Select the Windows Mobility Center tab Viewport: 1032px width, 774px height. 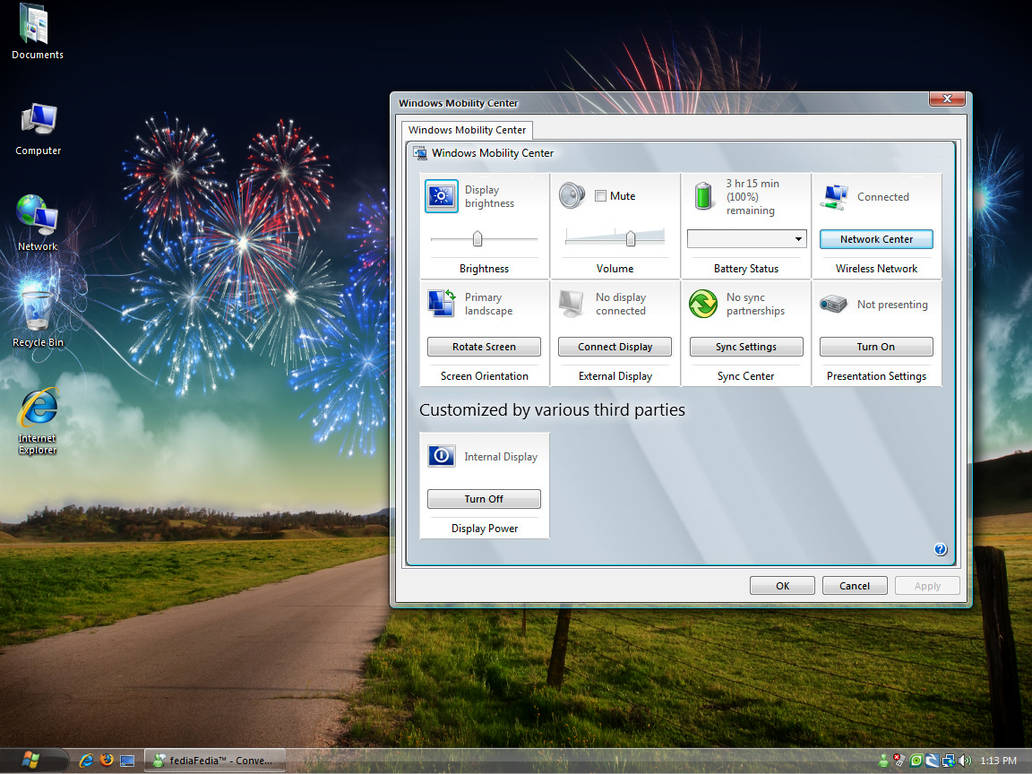coord(467,130)
